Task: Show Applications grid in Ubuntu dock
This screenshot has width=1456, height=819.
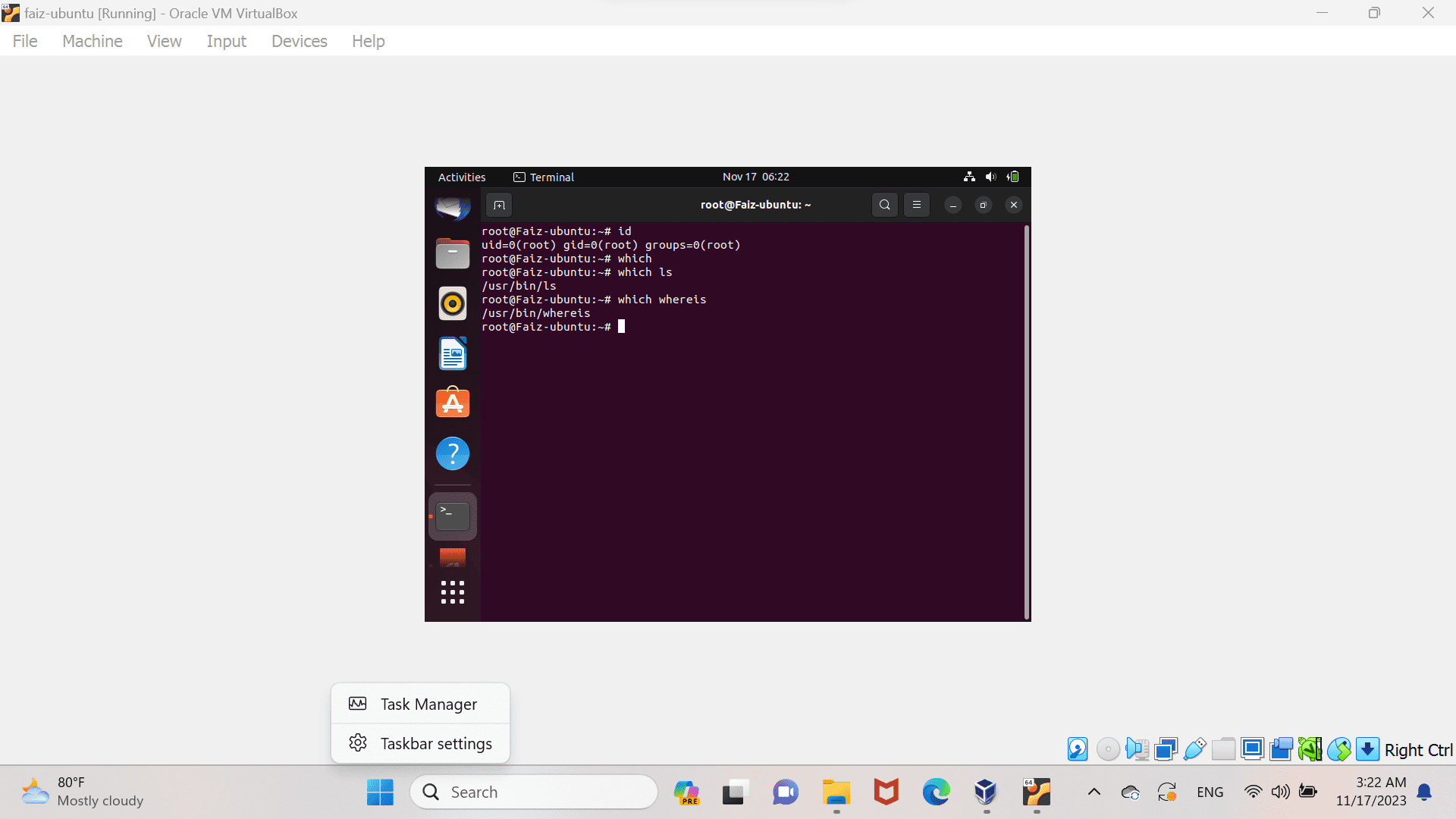Action: click(x=453, y=592)
